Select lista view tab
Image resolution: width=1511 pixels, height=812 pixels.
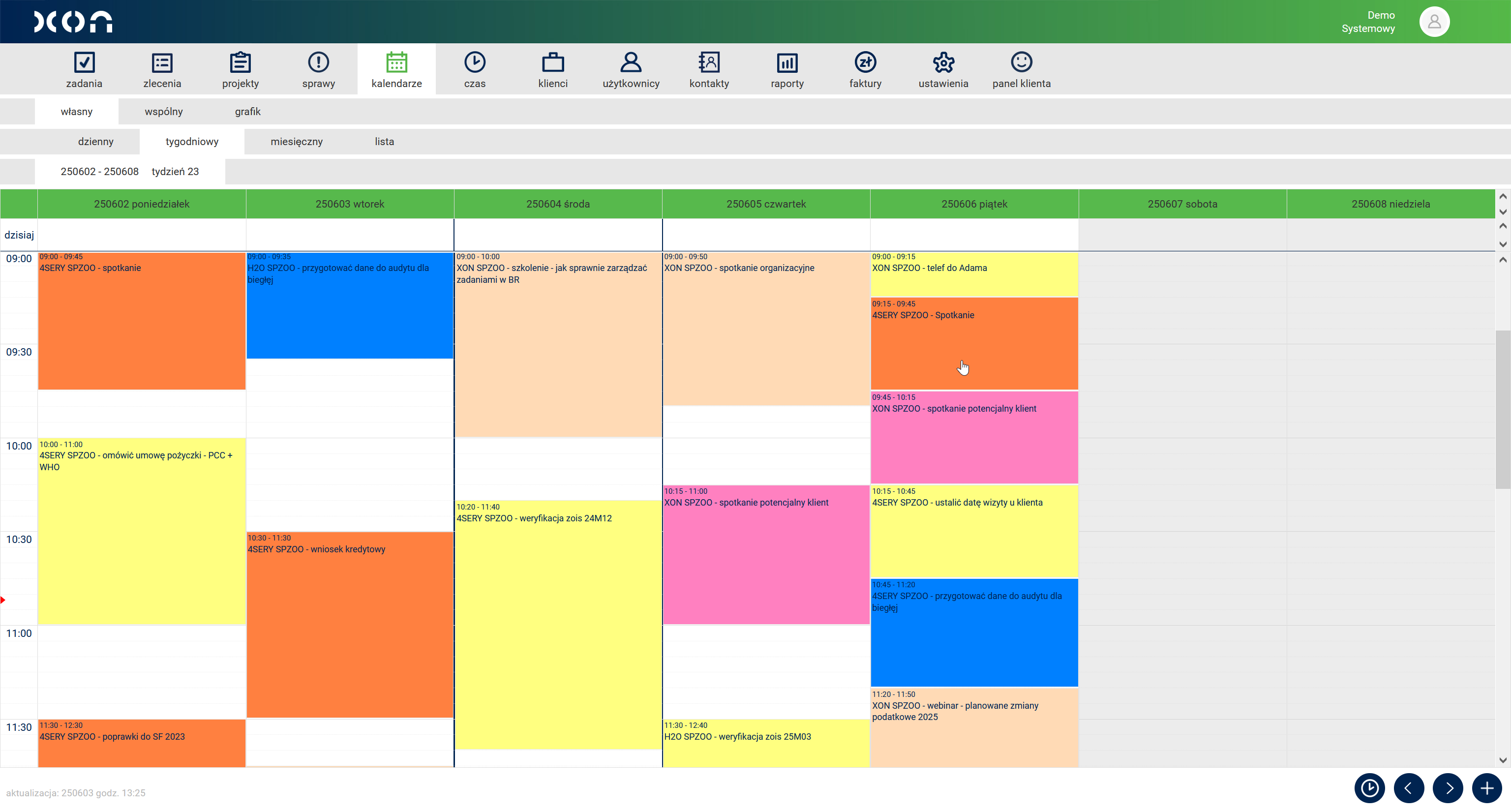click(x=384, y=141)
